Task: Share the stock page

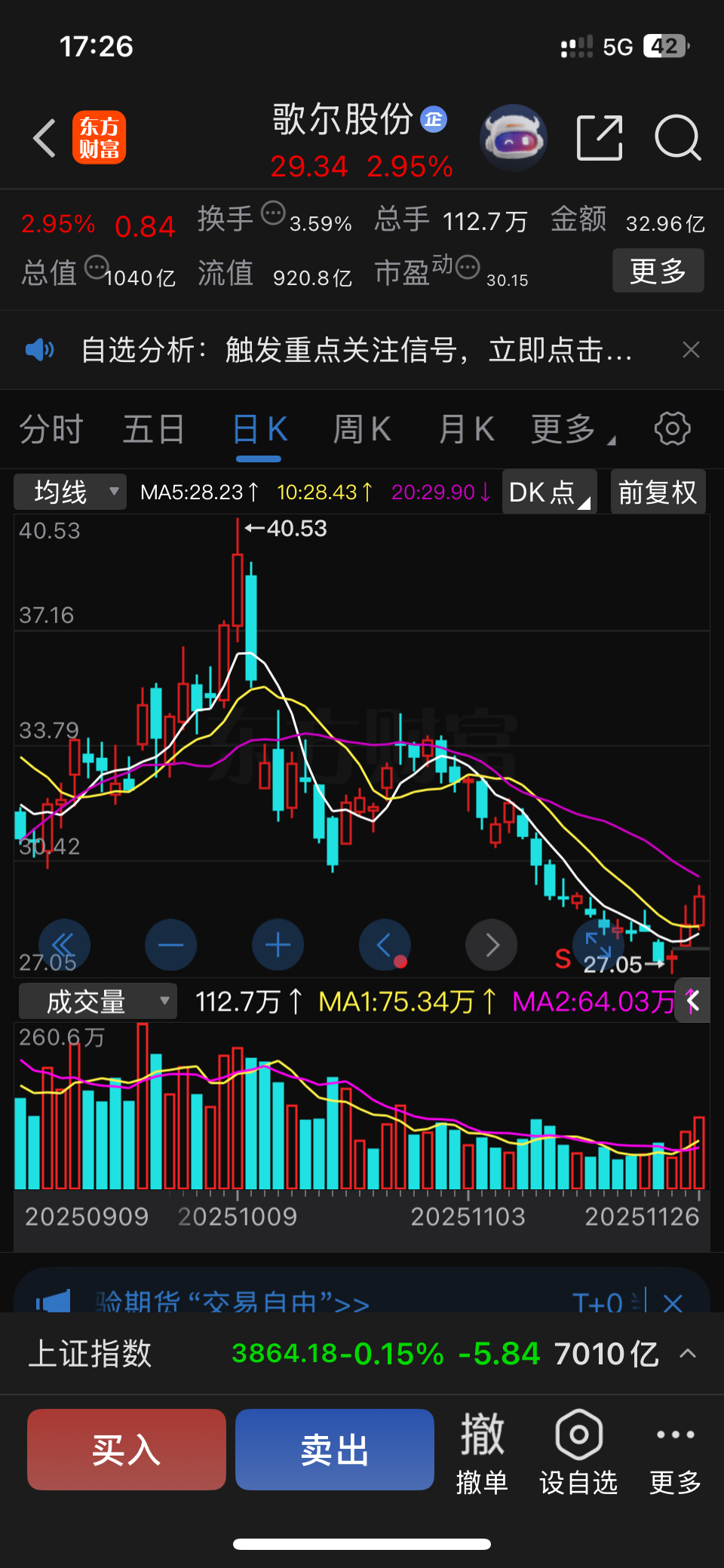Action: coord(600,138)
